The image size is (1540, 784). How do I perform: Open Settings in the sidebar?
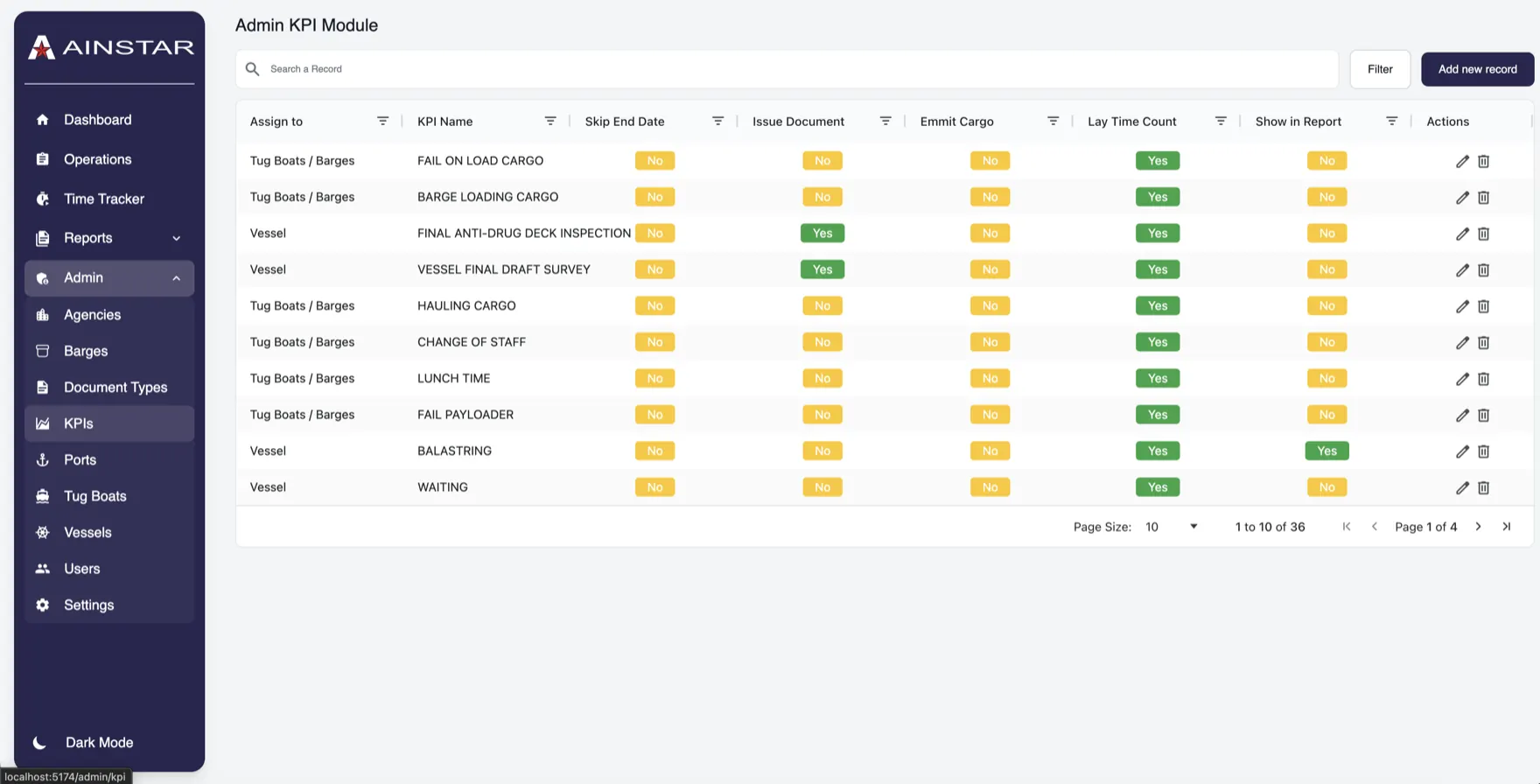click(x=109, y=605)
